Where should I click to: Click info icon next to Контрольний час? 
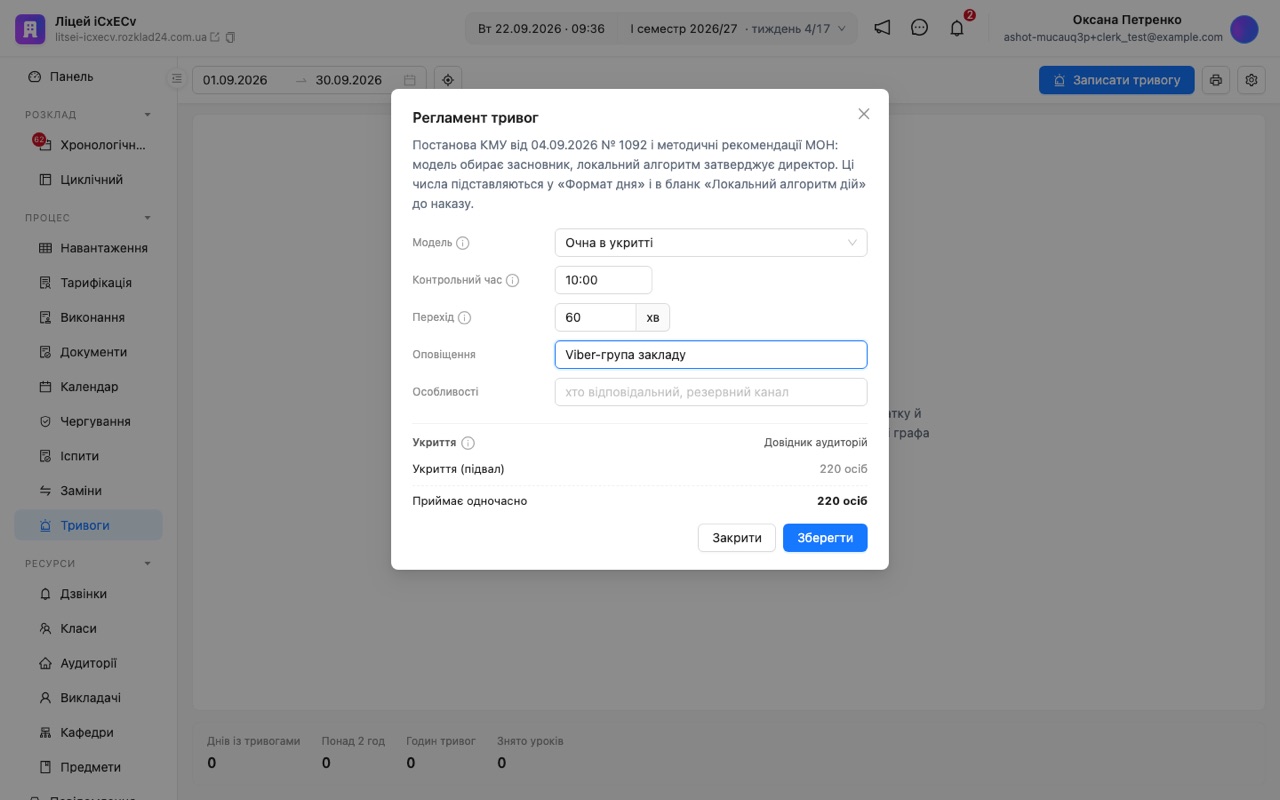coord(513,281)
